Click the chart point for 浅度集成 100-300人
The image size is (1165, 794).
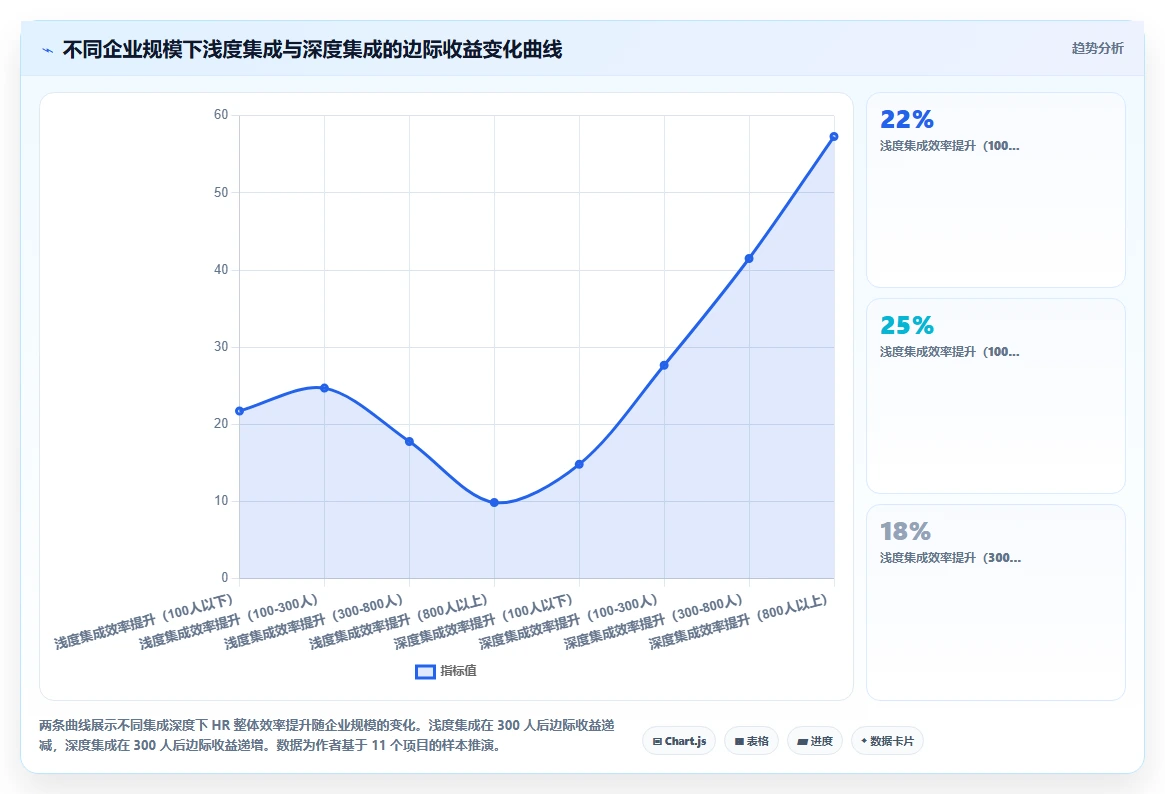coord(325,388)
